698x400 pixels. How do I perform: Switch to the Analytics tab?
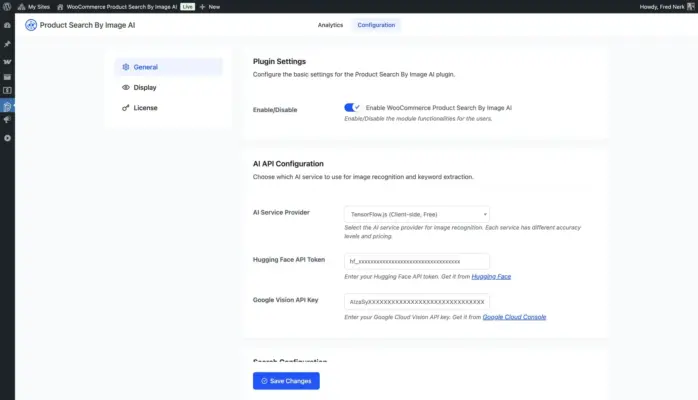click(330, 25)
